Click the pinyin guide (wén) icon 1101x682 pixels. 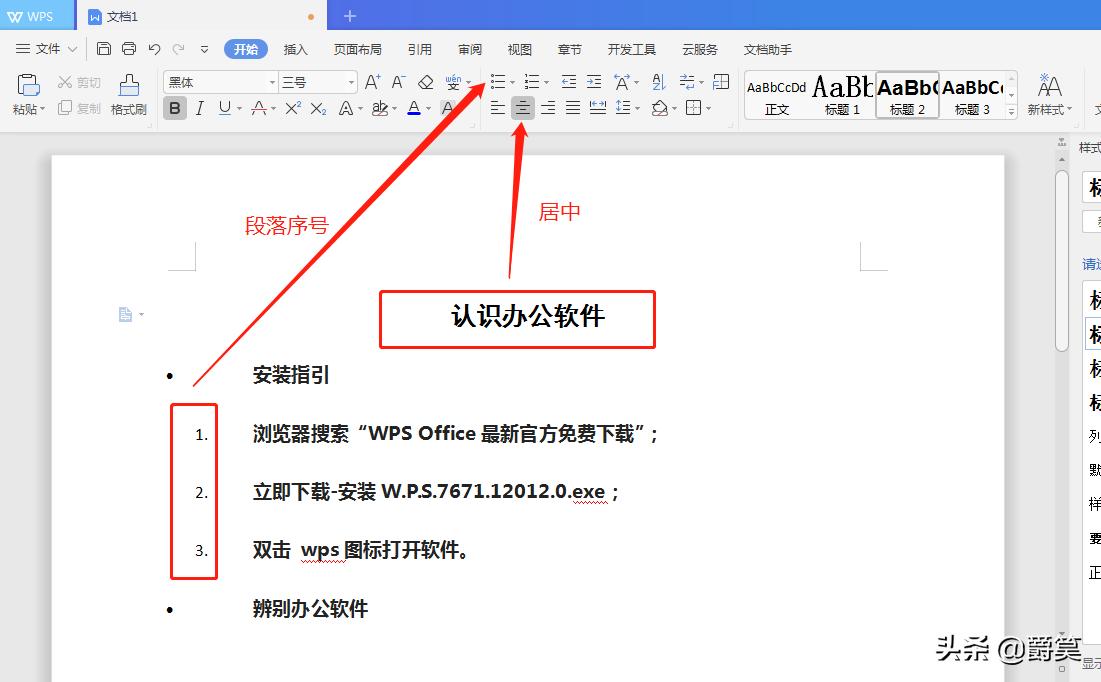[456, 79]
